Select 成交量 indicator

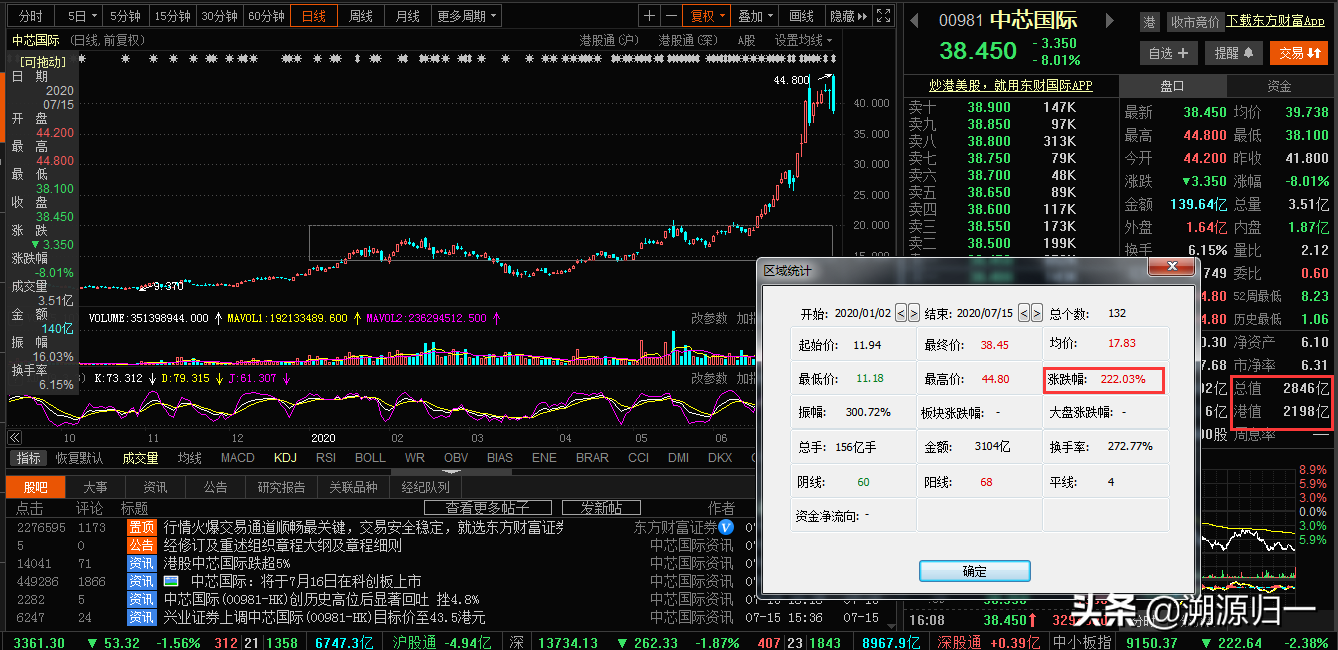point(140,458)
